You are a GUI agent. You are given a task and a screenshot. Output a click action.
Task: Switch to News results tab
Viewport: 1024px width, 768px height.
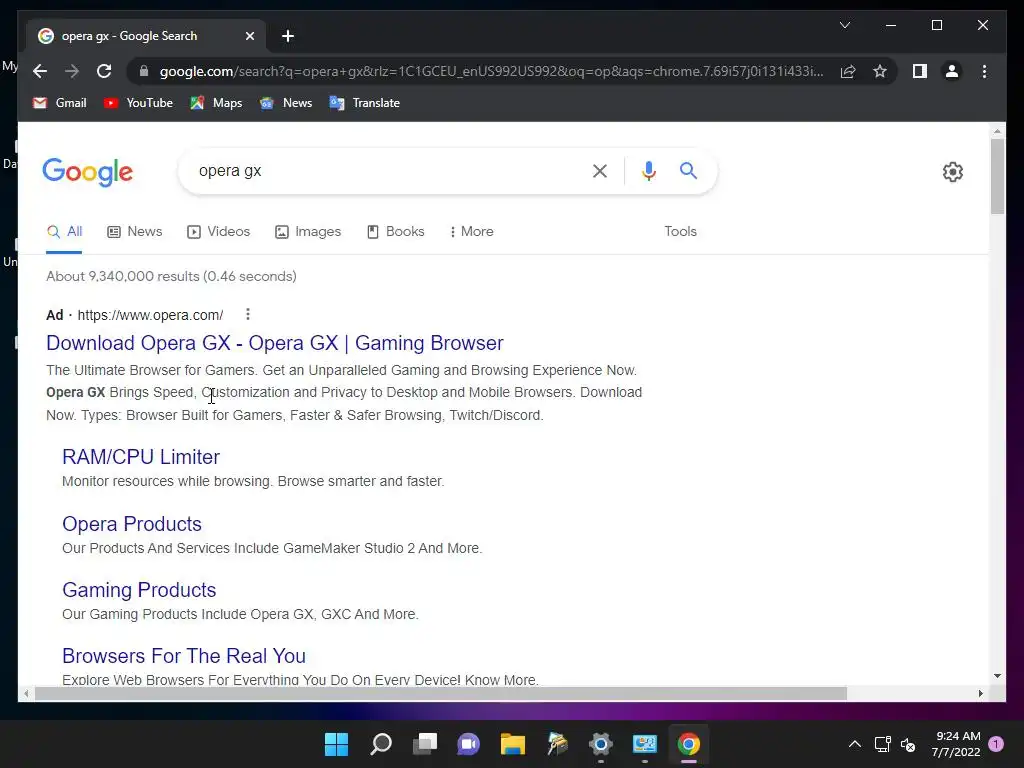pos(135,232)
